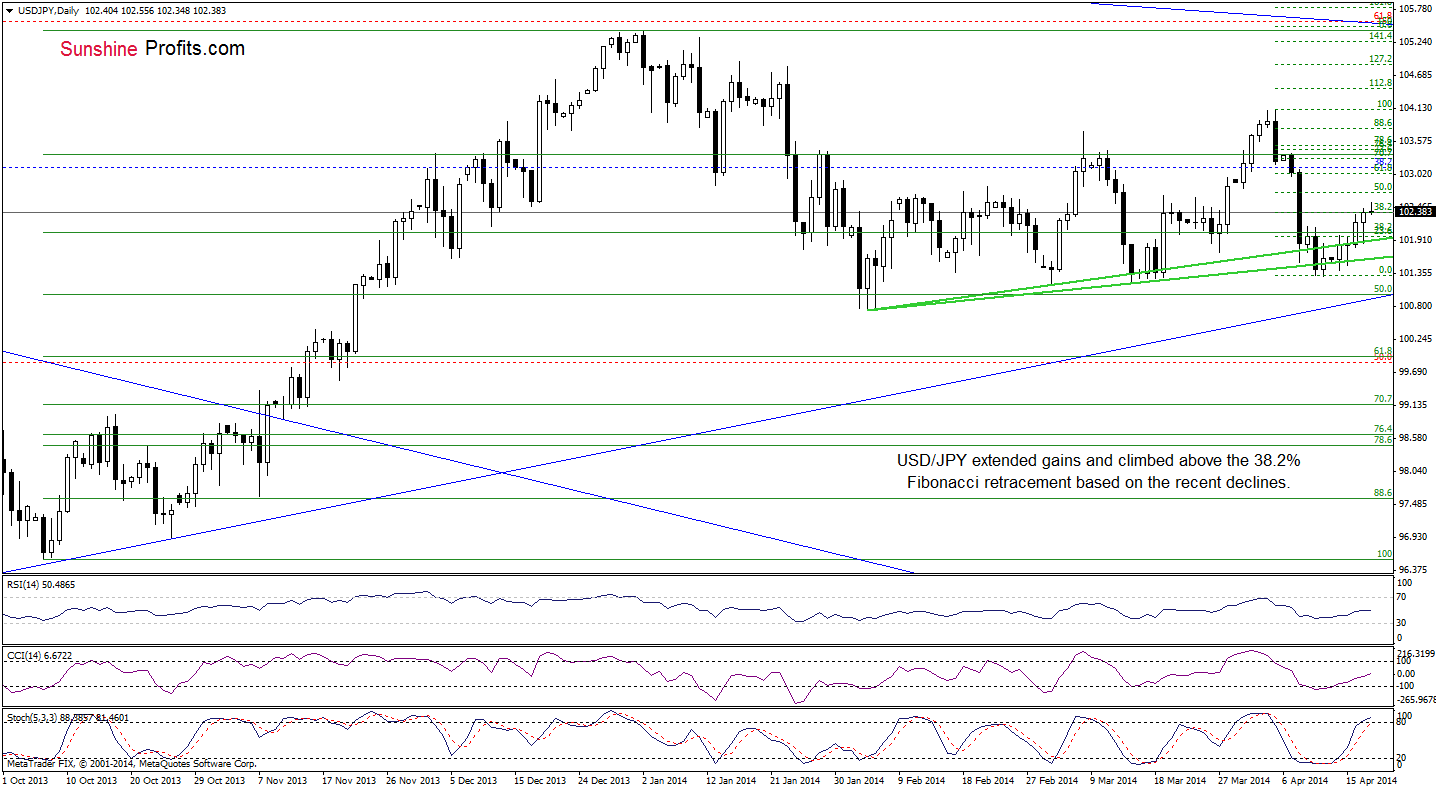Click price axis label 104.685
This screenshot has height=789, width=1436.
1416,75
